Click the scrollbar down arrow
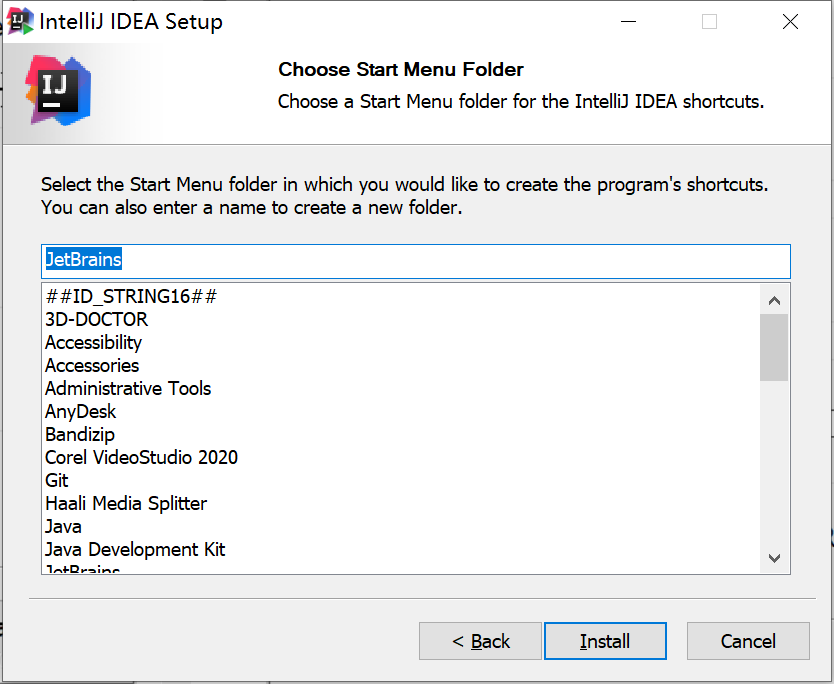834x684 pixels. pyautogui.click(x=774, y=558)
